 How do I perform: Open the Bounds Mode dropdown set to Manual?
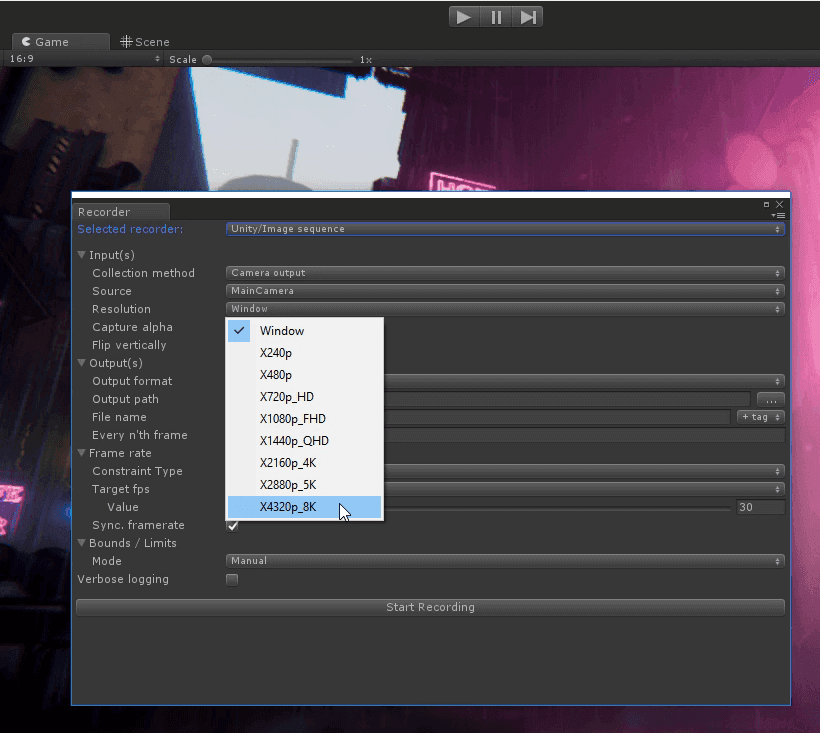tap(505, 561)
